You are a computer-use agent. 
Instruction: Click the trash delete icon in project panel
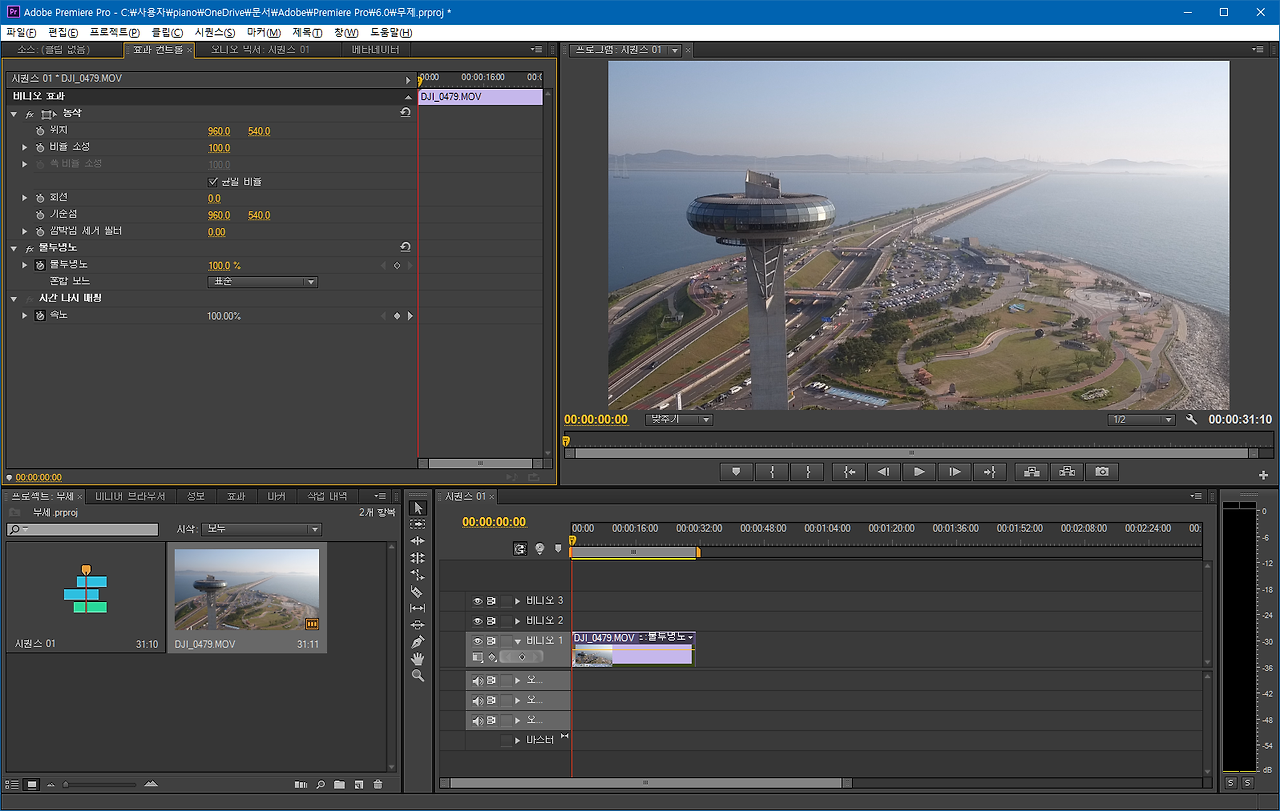(x=377, y=785)
